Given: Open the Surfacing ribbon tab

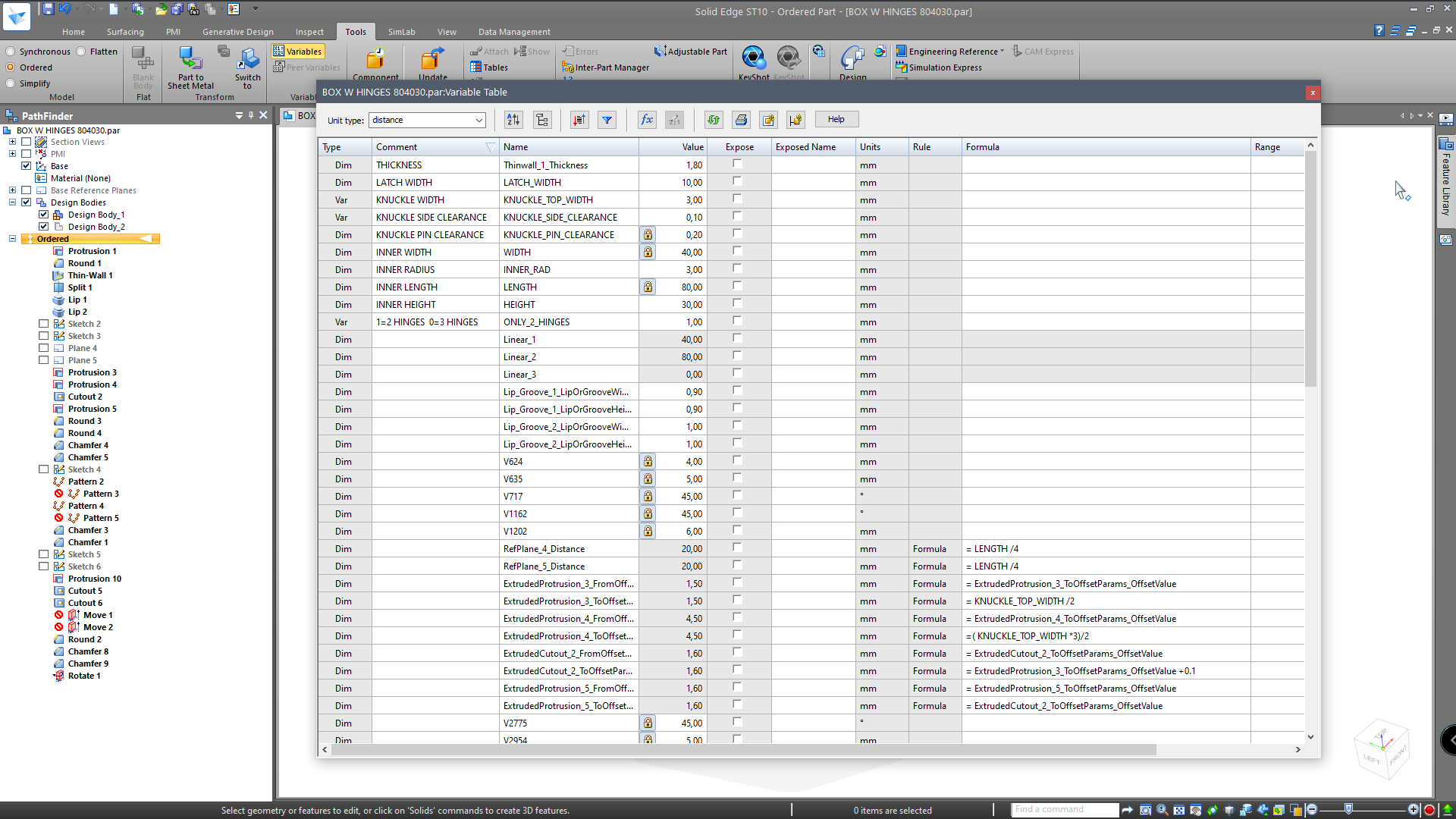Looking at the screenshot, I should pos(125,32).
